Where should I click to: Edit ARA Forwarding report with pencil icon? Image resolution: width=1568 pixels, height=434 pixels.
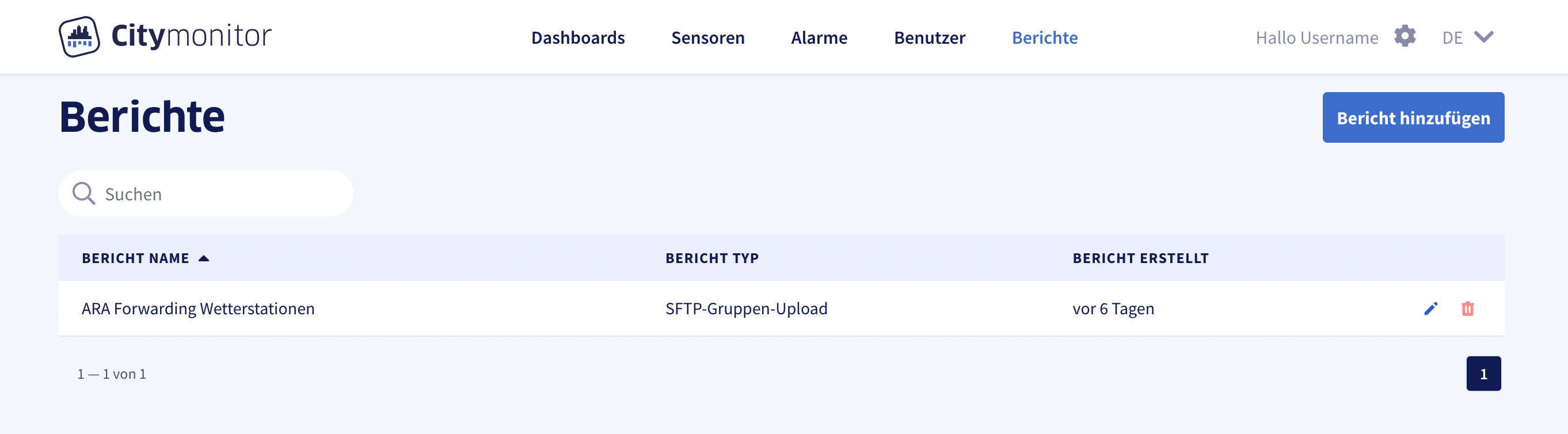(x=1430, y=309)
